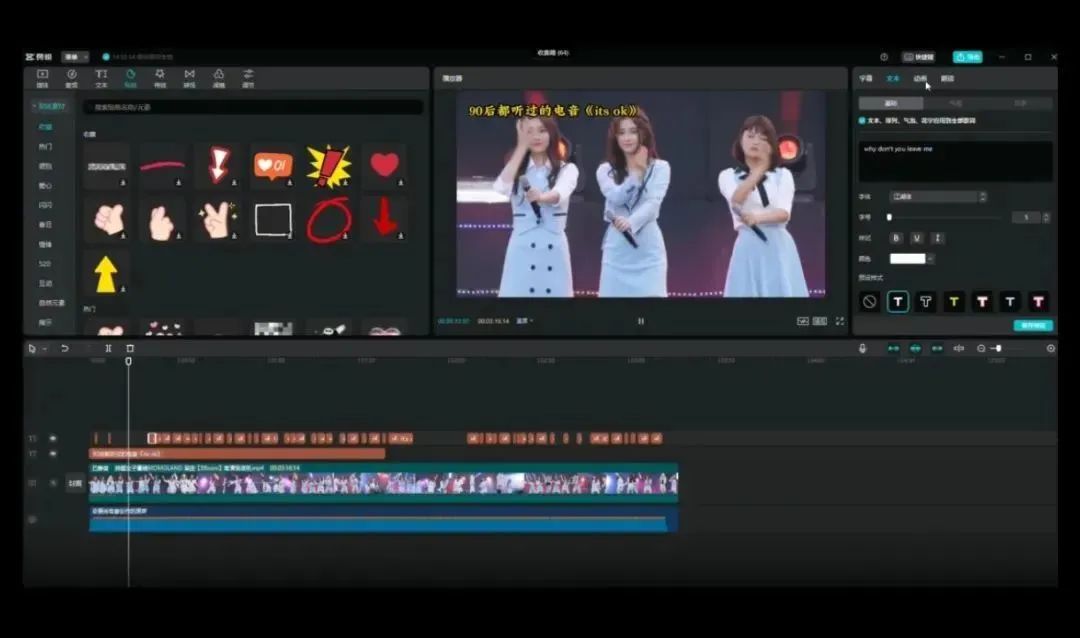1080x638 pixels.
Task: Select the white T with red outline preset
Action: point(982,302)
